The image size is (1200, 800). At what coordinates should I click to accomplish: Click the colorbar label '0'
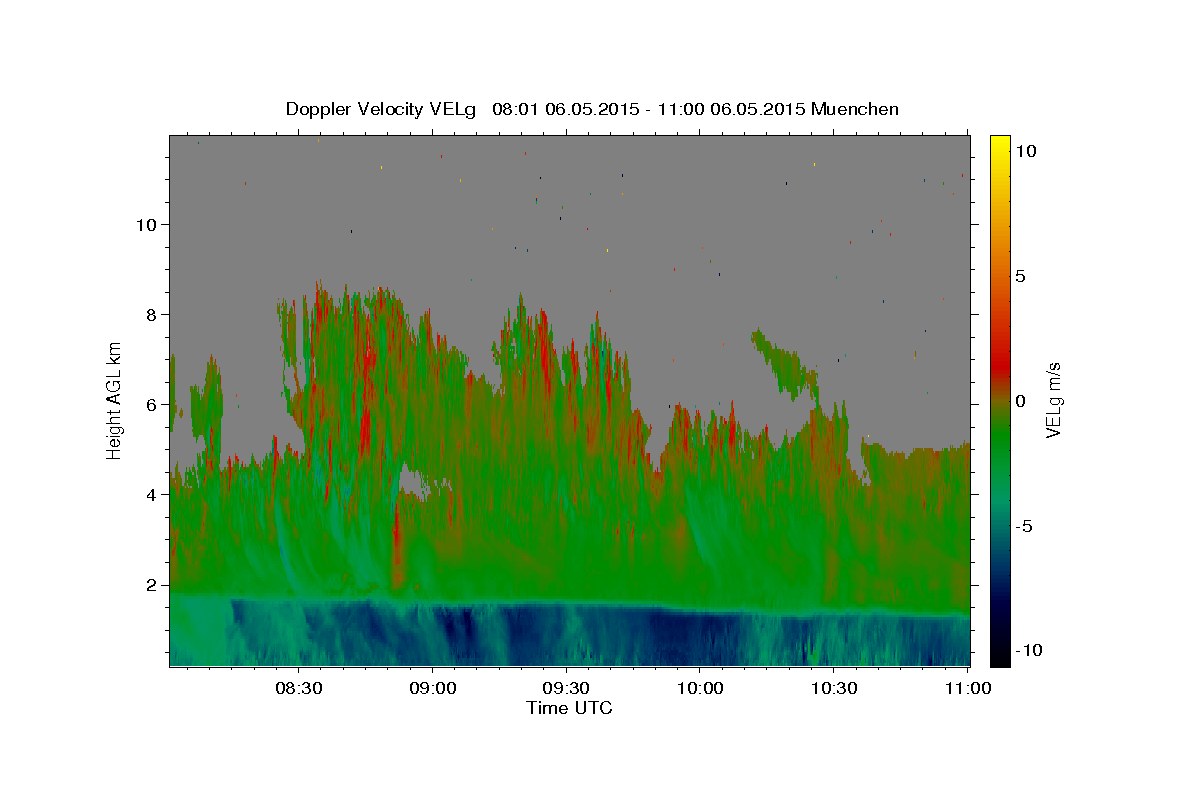(1020, 401)
